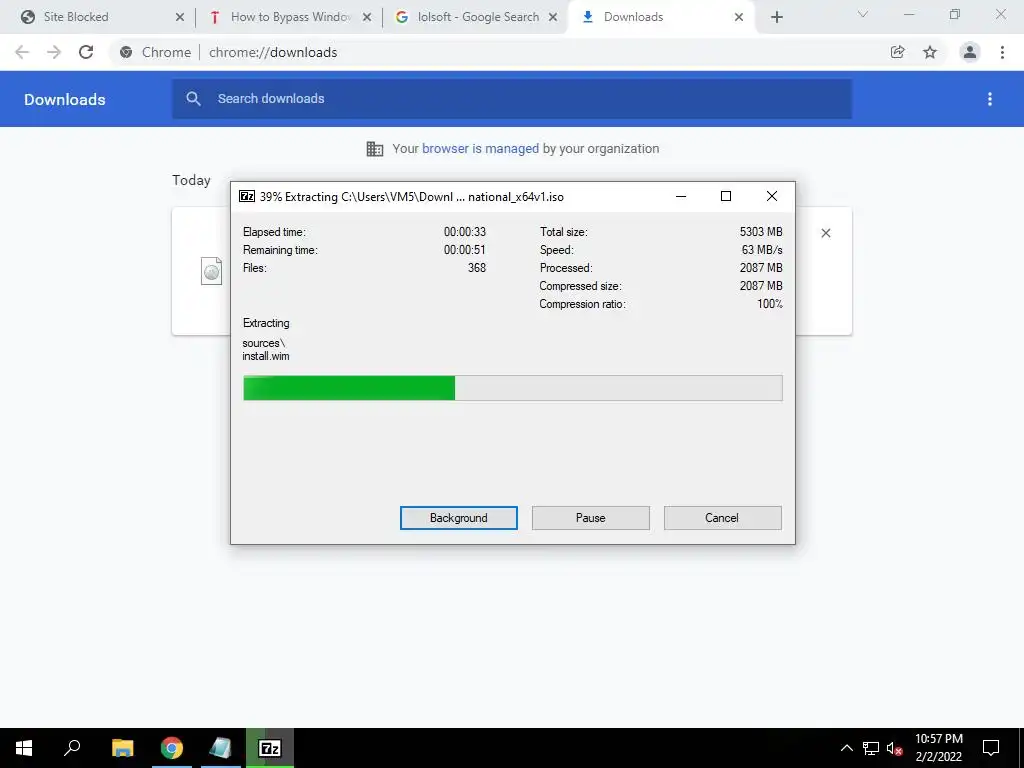1024x768 pixels.
Task: Click Chrome icon in taskbar
Action: point(172,748)
